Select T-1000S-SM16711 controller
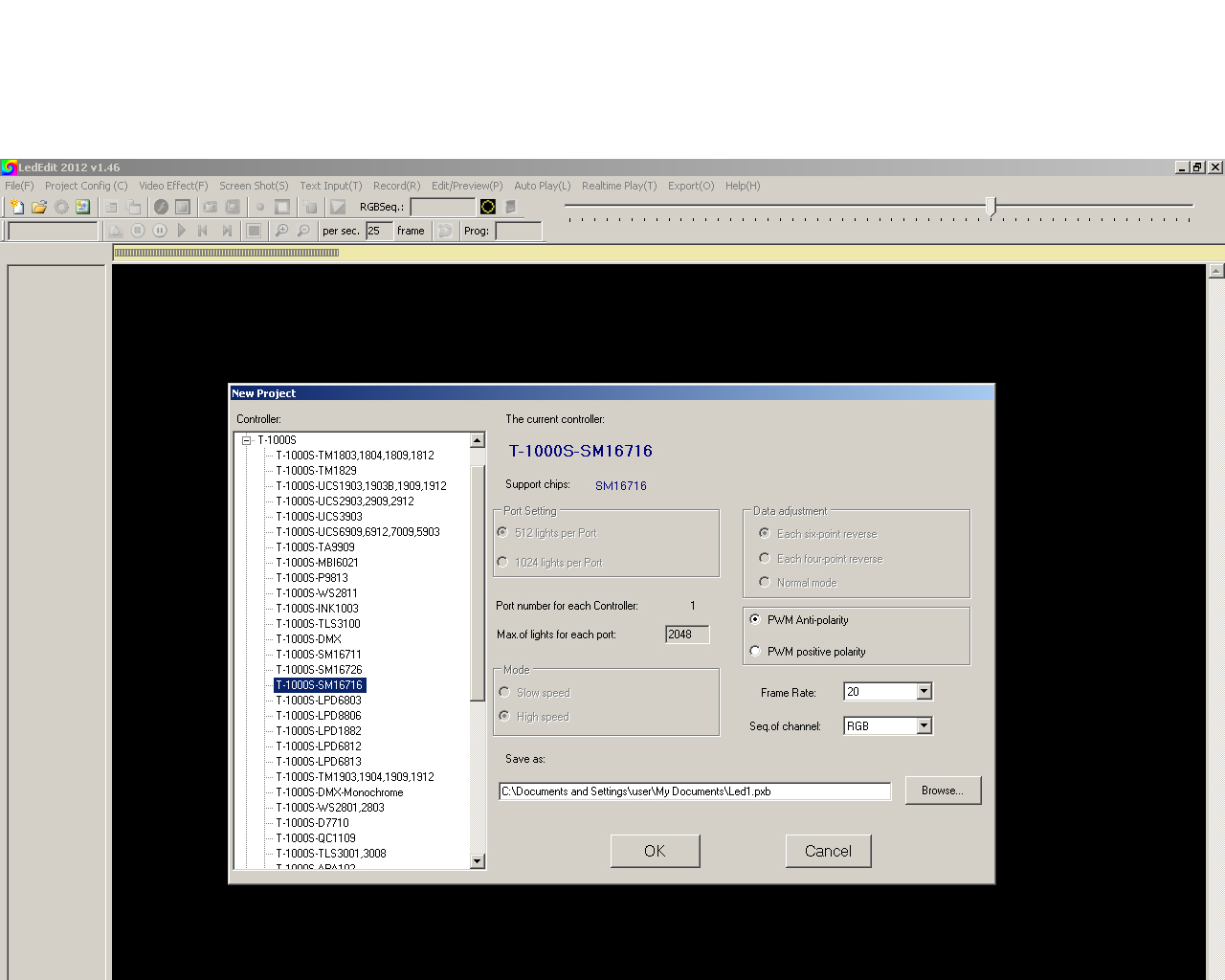The height and width of the screenshot is (980, 1225). click(319, 655)
